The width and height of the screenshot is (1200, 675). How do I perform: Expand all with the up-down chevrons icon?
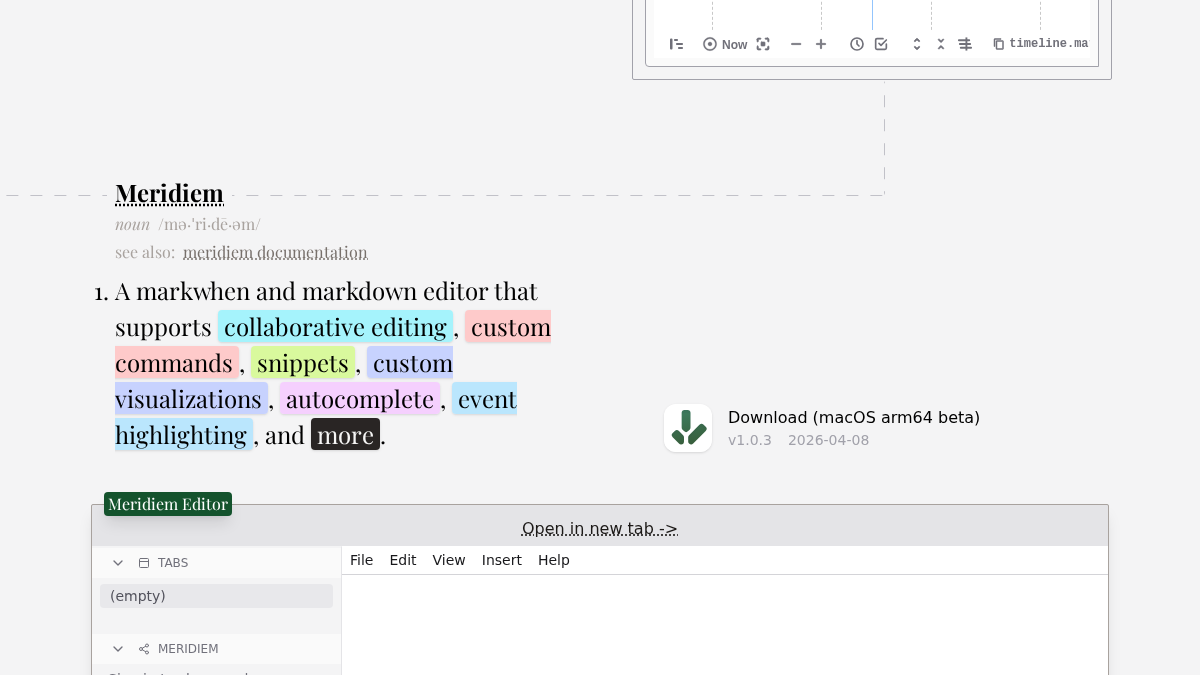pos(916,44)
